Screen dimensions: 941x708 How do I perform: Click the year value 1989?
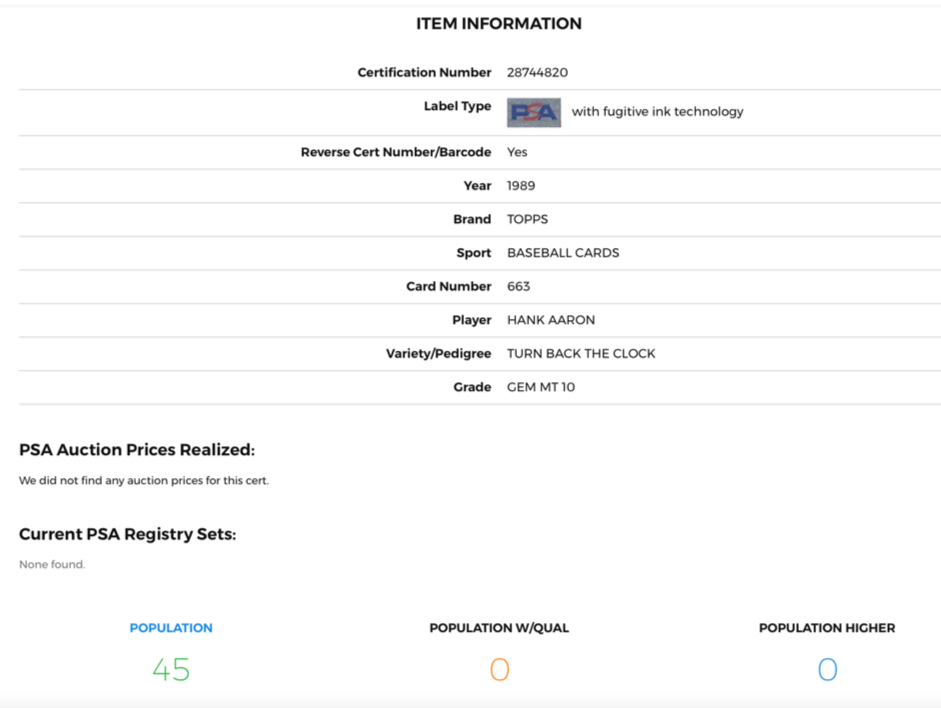[x=521, y=186]
